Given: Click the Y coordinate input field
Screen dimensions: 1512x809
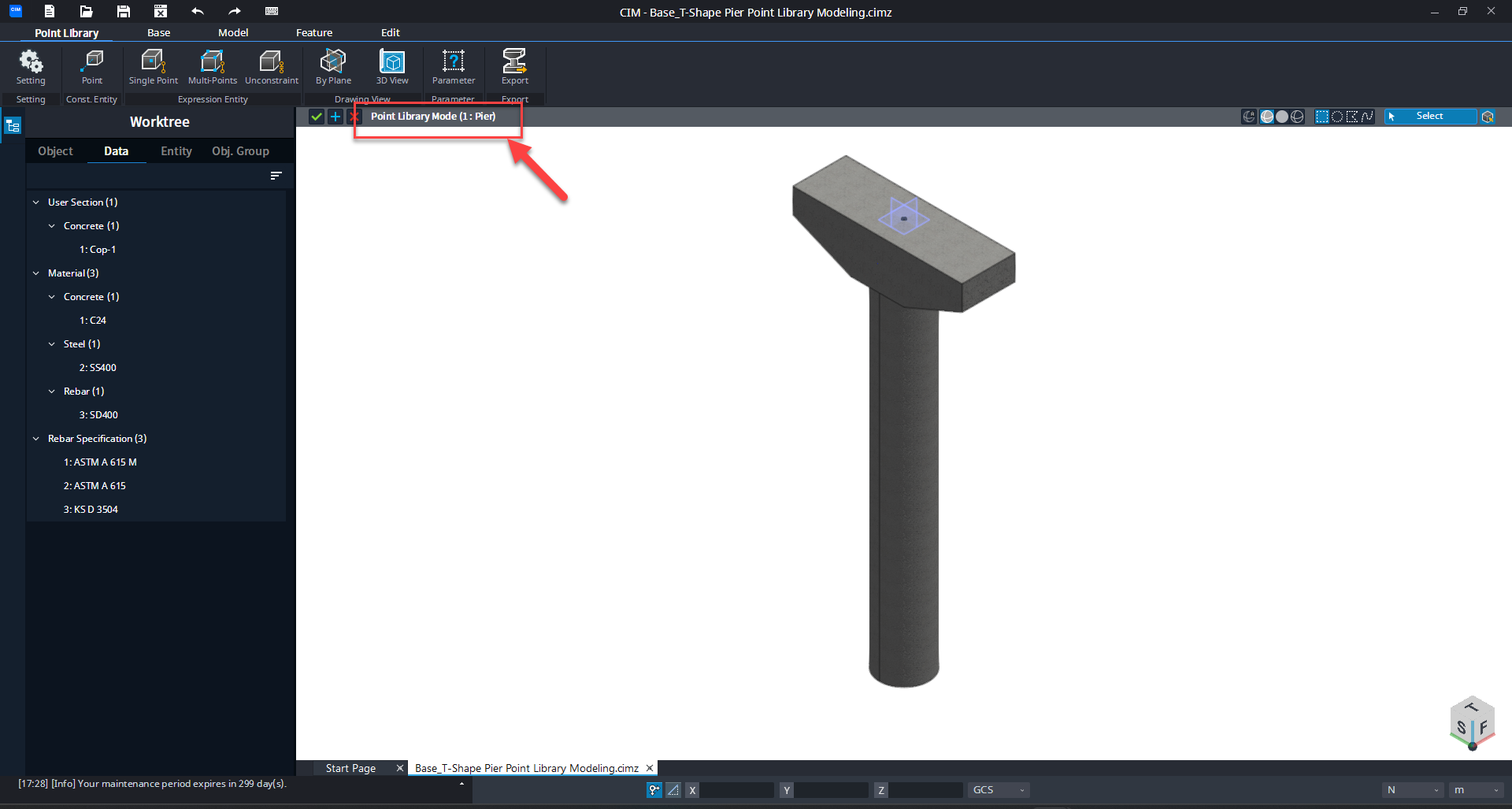Looking at the screenshot, I should coord(832,790).
